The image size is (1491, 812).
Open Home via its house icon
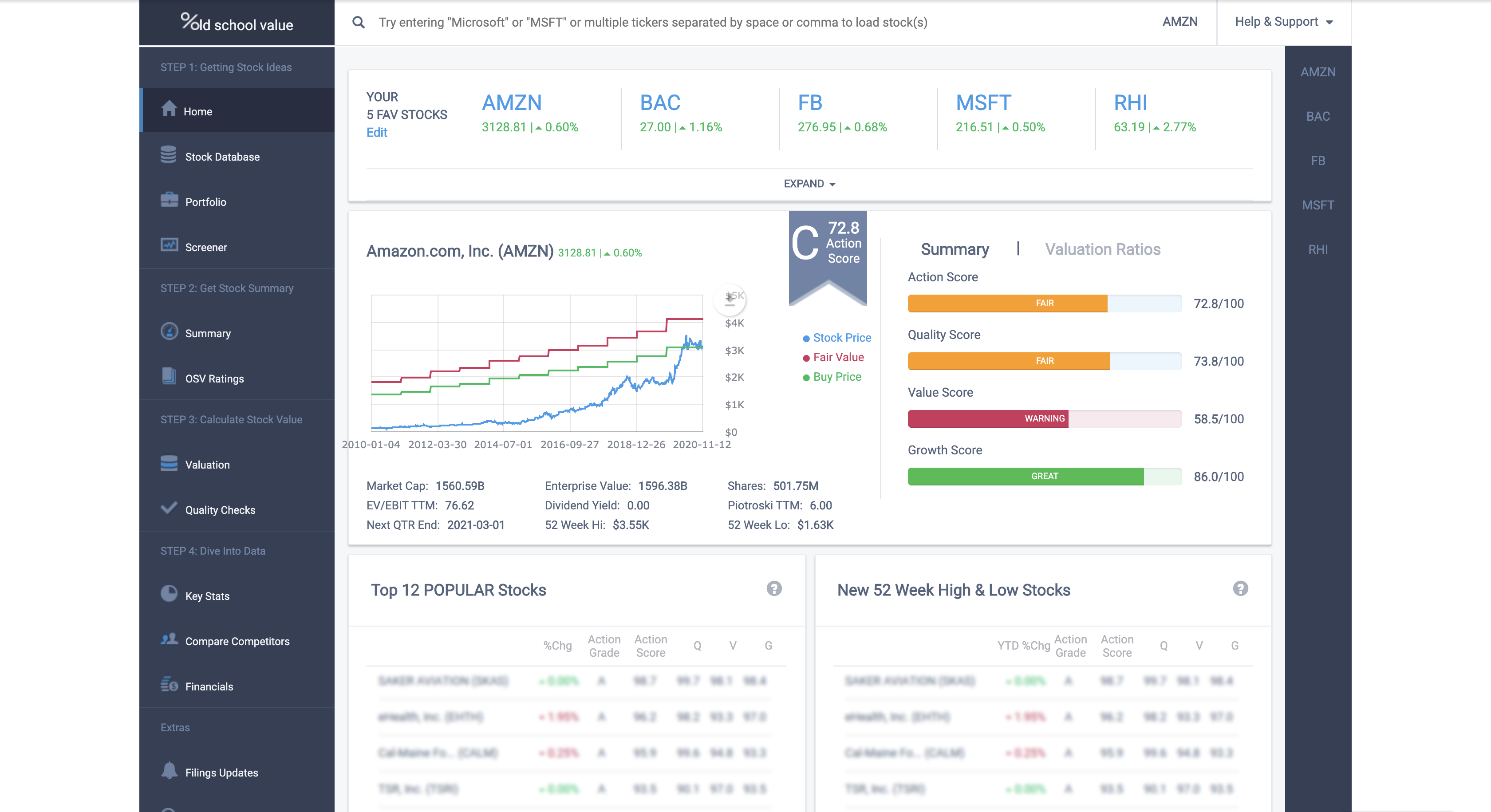coord(169,108)
